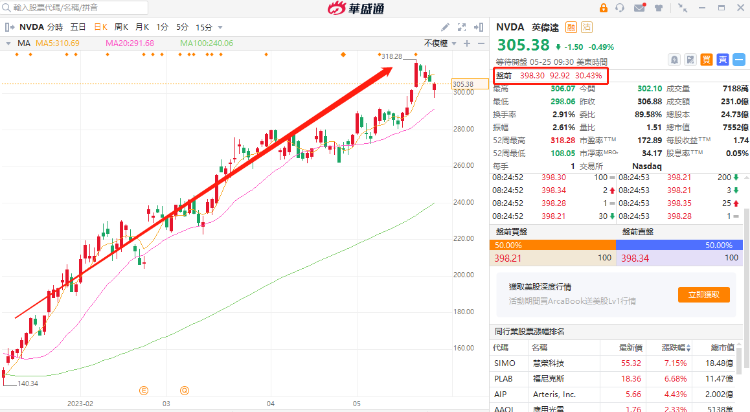Click the large orange diamond event marker
Viewport: 750px width, 412px height.
coord(343,55)
